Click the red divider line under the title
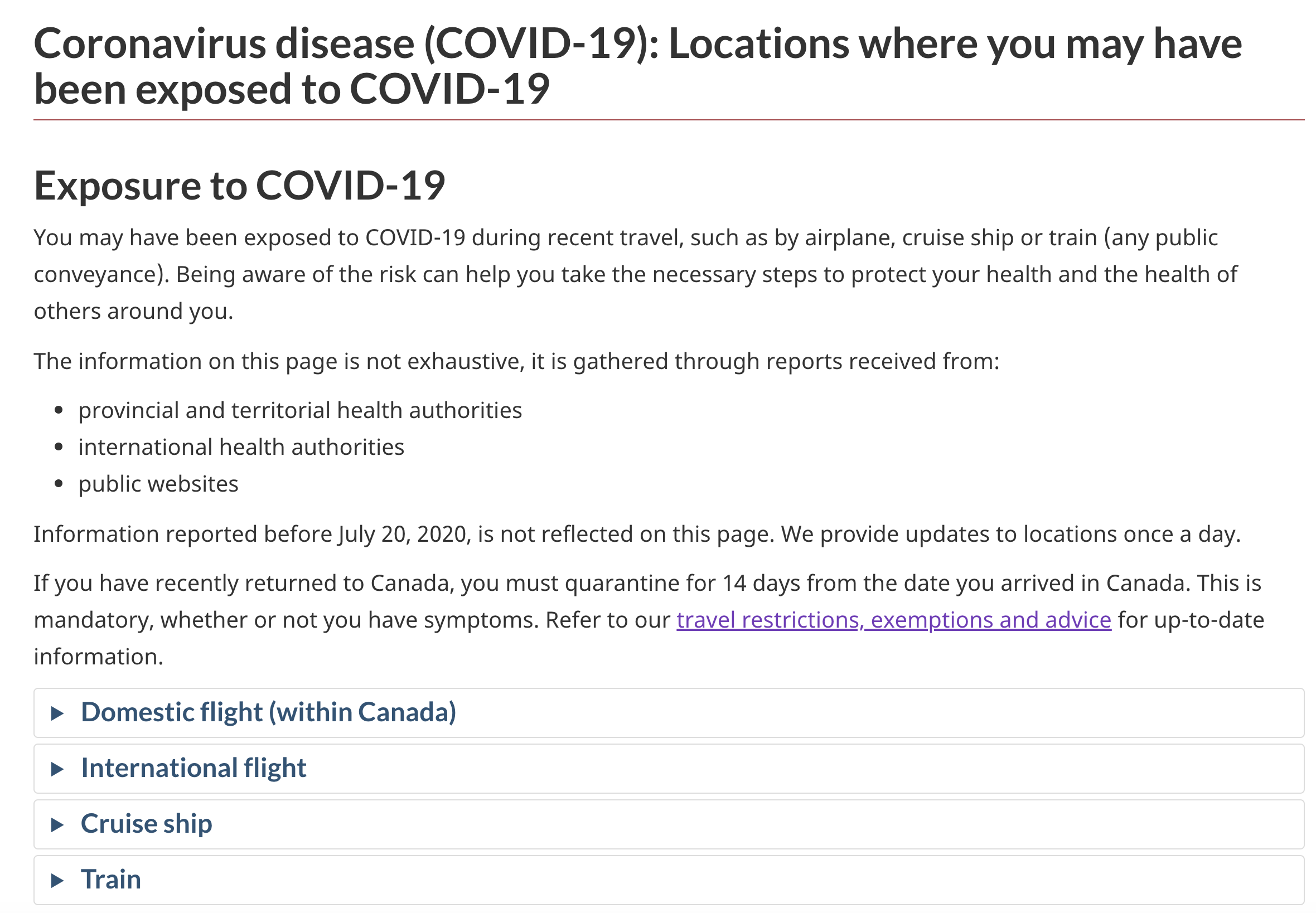 (x=668, y=120)
